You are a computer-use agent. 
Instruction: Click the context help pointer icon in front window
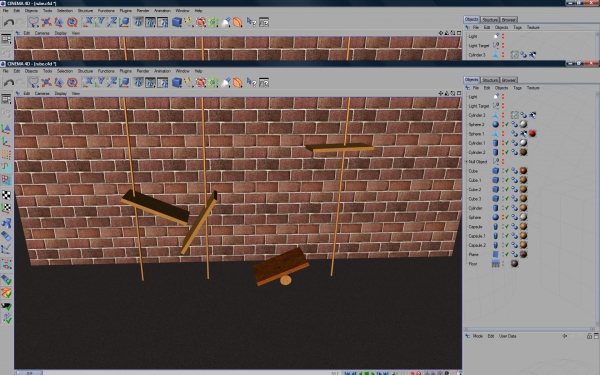point(251,82)
